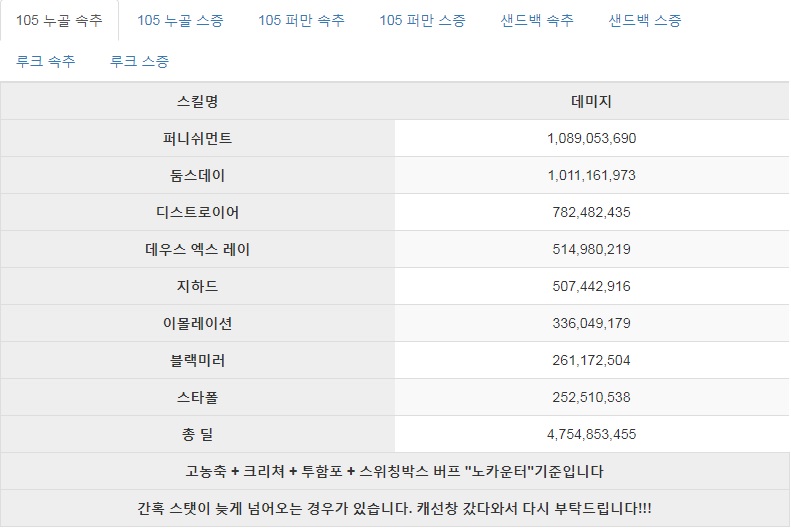Screen dimensions: 791x529
Task: Click the total damage value 4,754,853,455
Action: [592, 434]
